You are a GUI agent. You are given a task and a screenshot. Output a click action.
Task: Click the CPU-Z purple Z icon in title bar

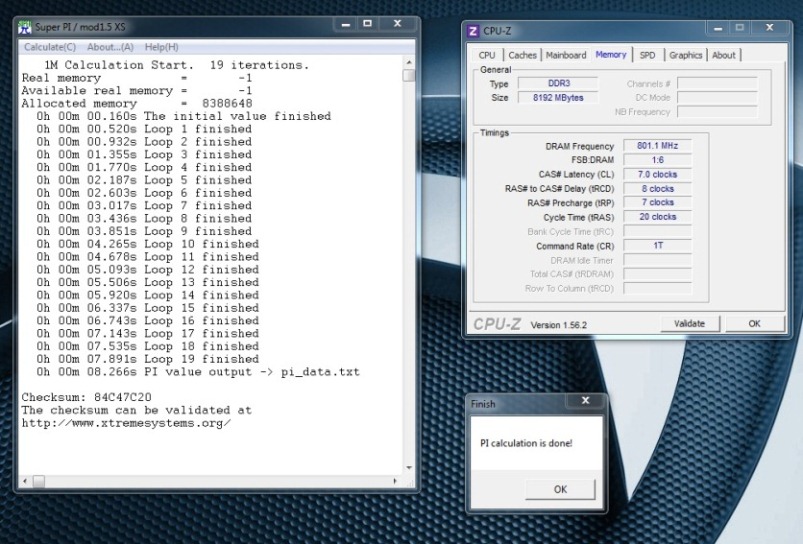coord(473,31)
